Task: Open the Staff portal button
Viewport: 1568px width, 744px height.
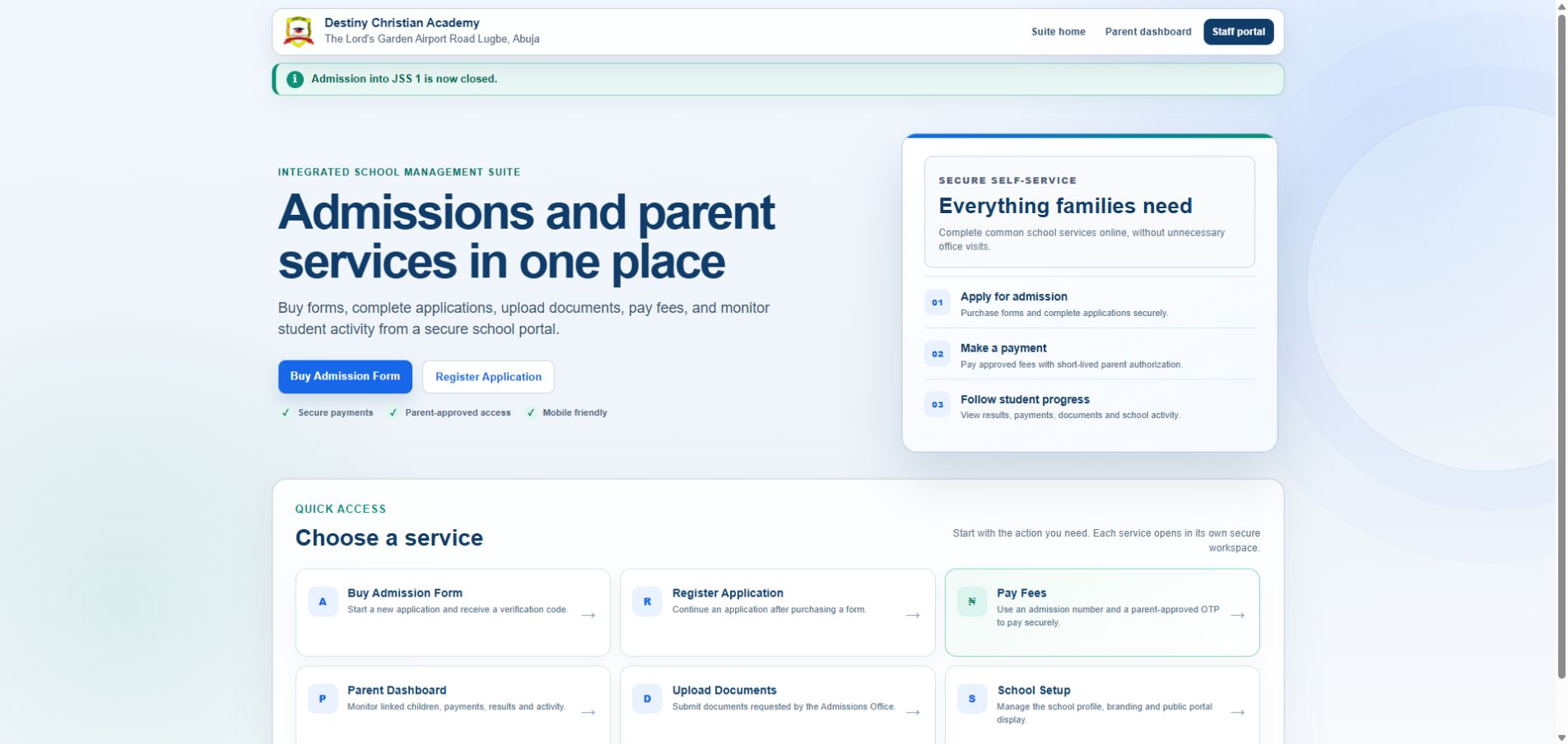Action: coord(1239,32)
